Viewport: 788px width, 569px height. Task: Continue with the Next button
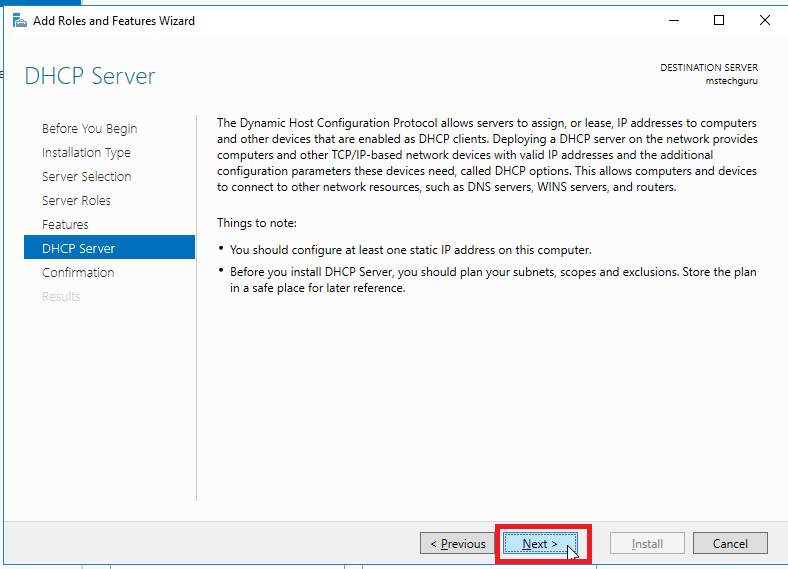(540, 543)
